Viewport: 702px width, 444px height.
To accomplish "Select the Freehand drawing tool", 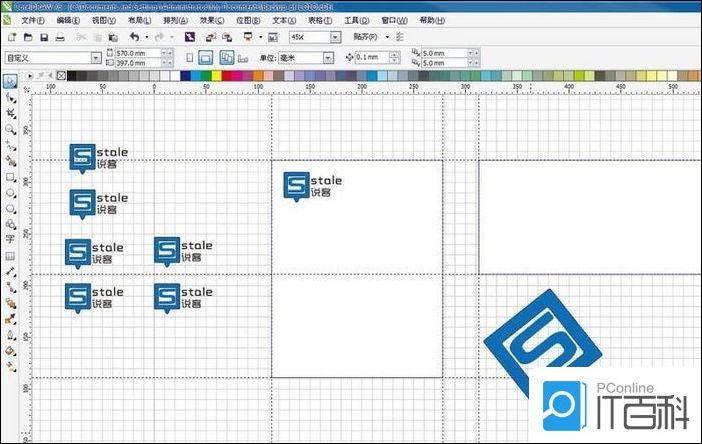I will (10, 145).
